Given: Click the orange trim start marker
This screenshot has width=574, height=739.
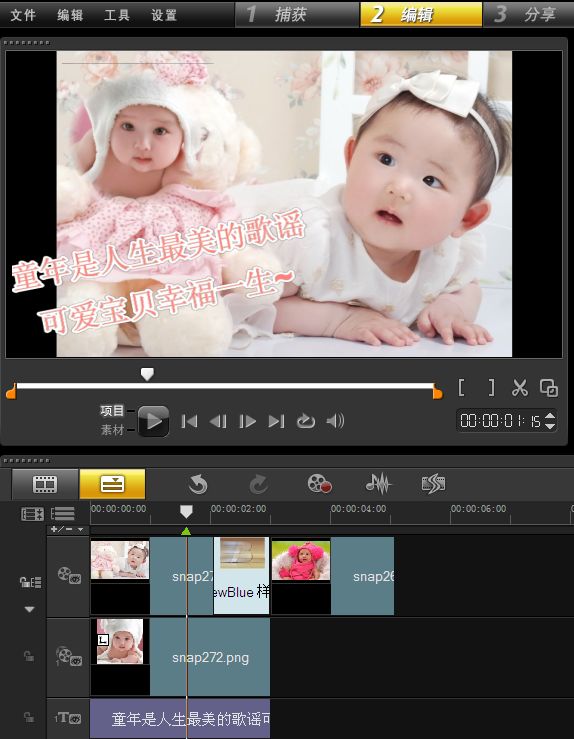Looking at the screenshot, I should (x=11, y=391).
